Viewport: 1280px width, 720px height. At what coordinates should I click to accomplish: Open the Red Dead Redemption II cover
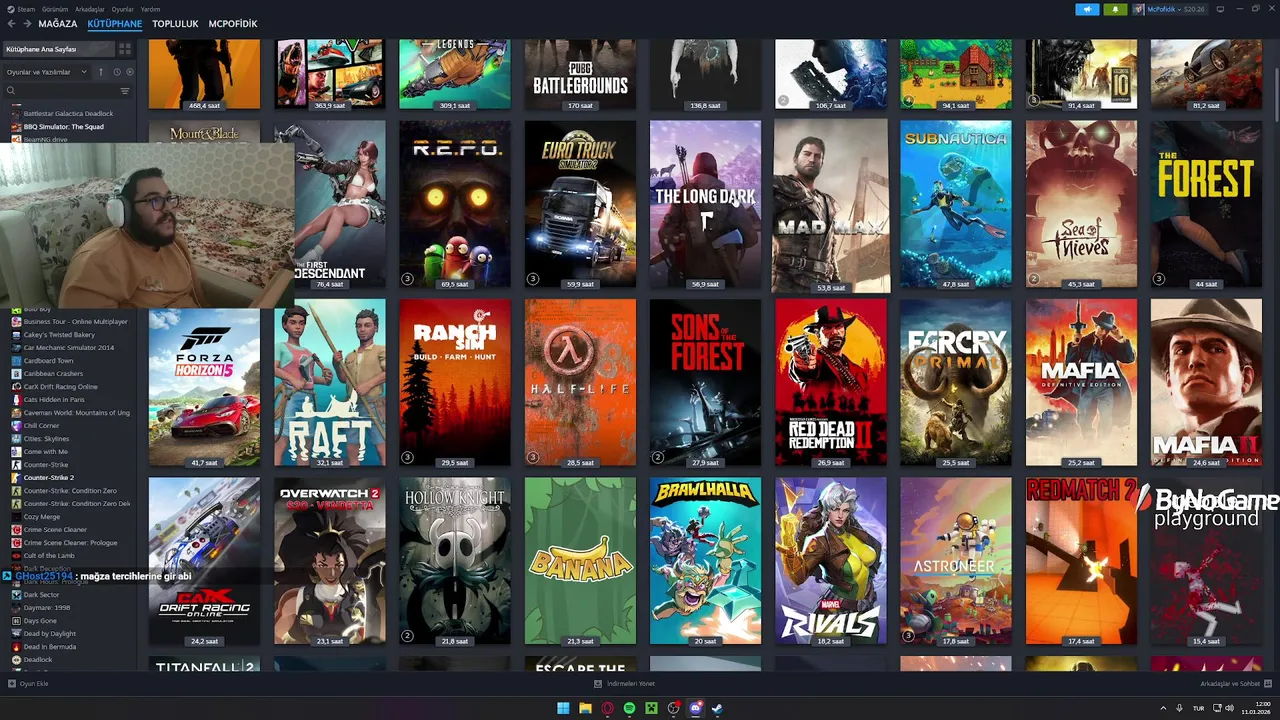pos(830,383)
